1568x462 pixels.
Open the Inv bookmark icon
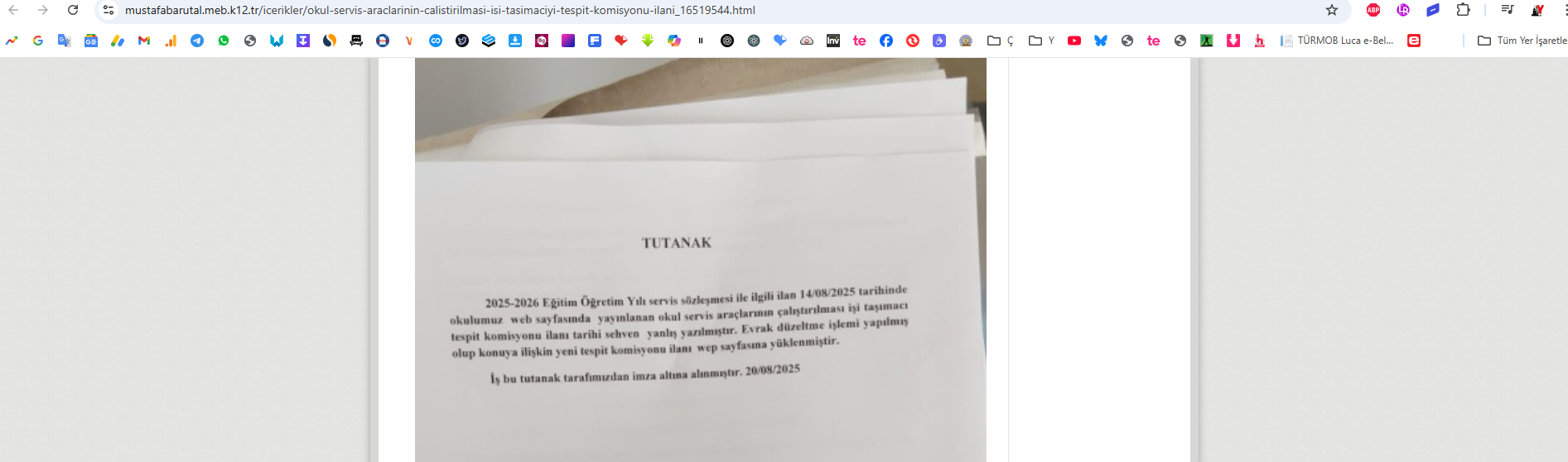833,41
